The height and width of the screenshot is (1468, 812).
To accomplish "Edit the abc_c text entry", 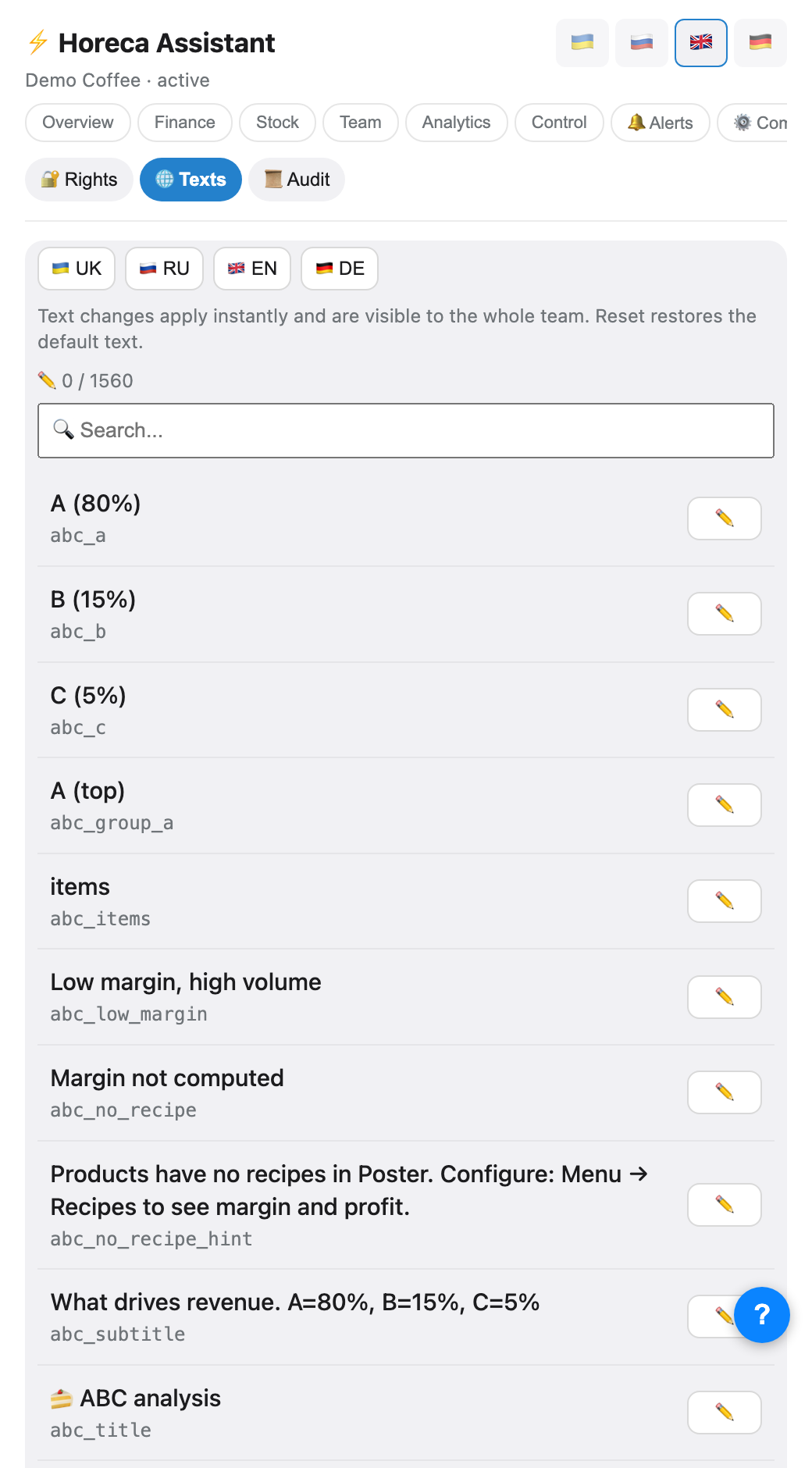I will (724, 710).
